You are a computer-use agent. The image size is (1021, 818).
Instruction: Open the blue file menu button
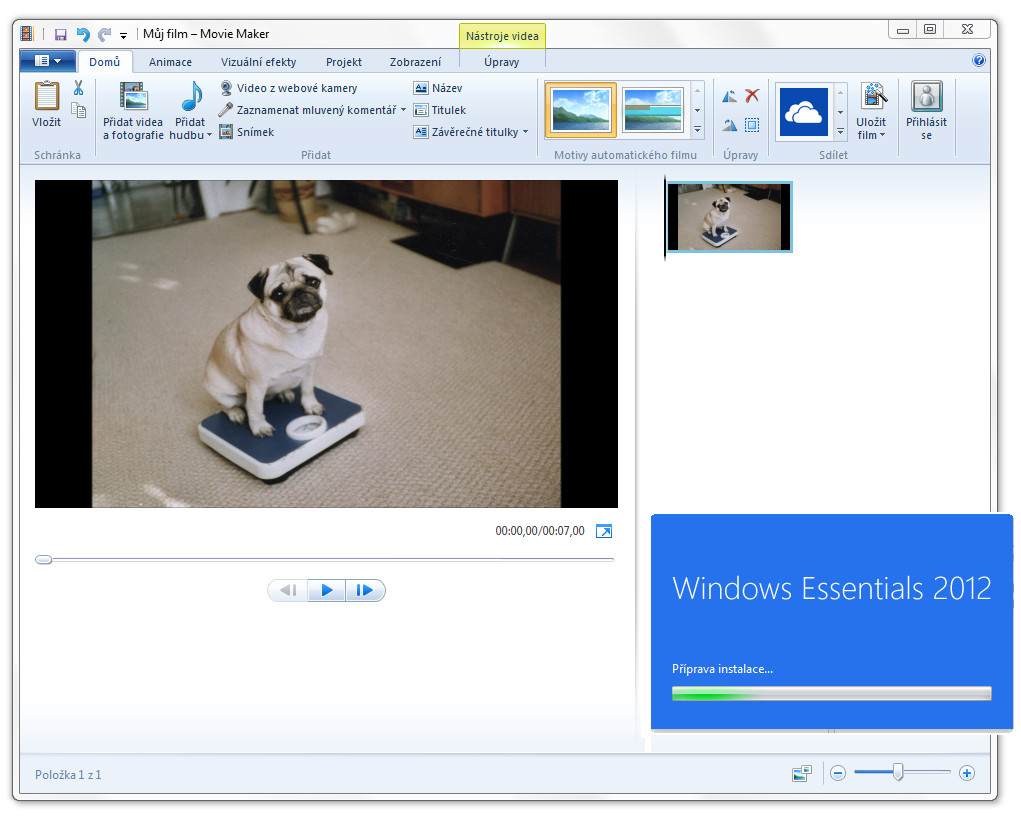point(48,61)
